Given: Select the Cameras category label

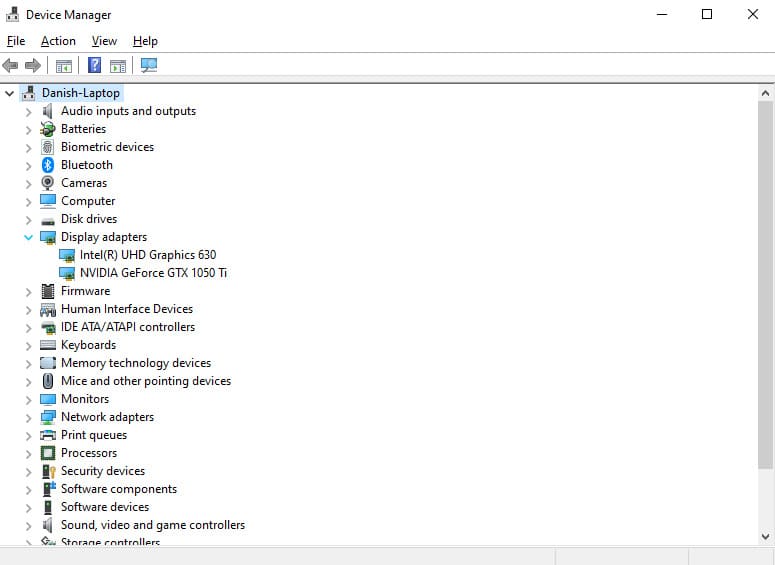Looking at the screenshot, I should pos(84,183).
